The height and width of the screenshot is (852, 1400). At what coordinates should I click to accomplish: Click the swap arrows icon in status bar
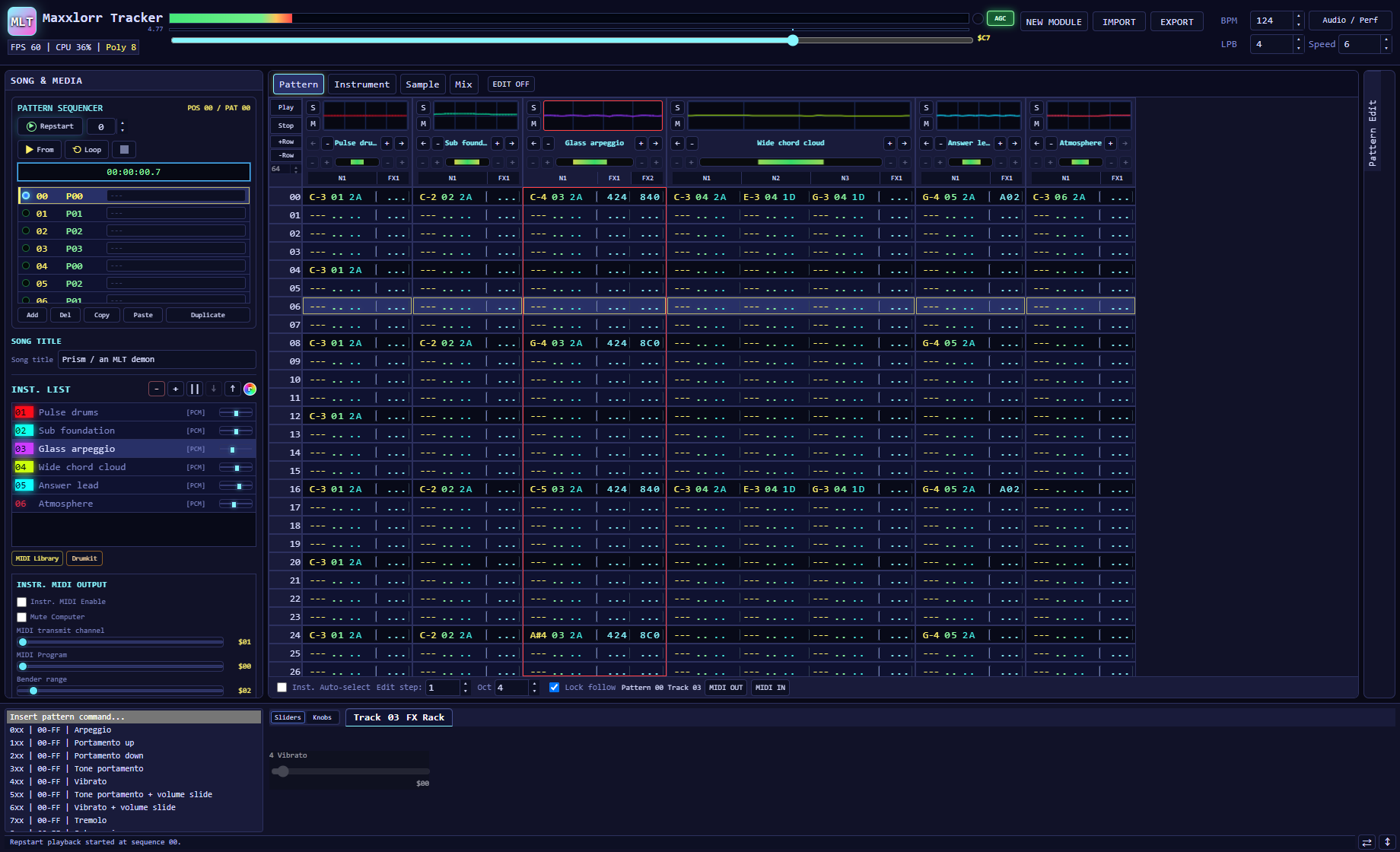pyautogui.click(x=1367, y=842)
